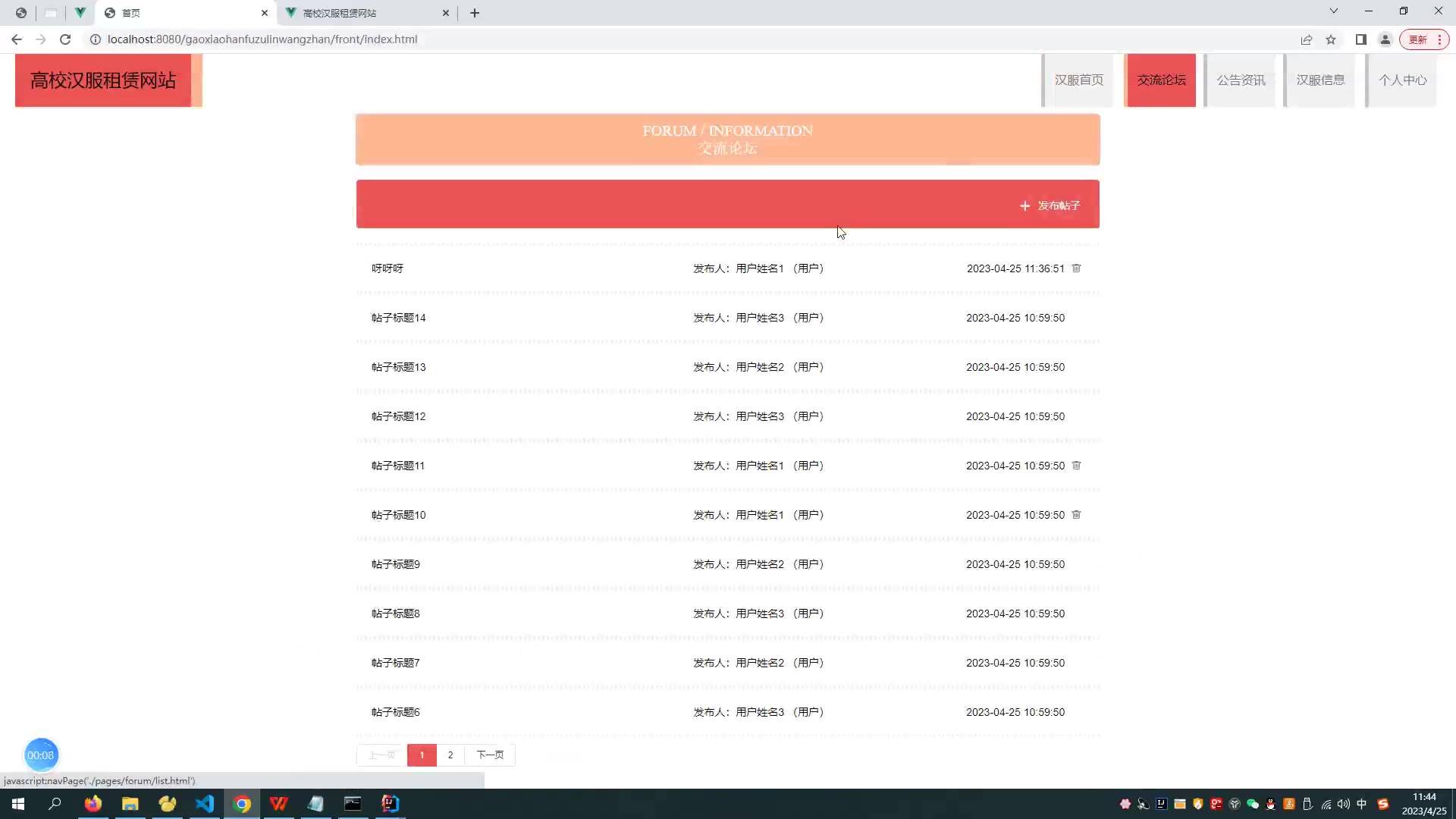Go to 汉服信息 navigation item

point(1319,80)
